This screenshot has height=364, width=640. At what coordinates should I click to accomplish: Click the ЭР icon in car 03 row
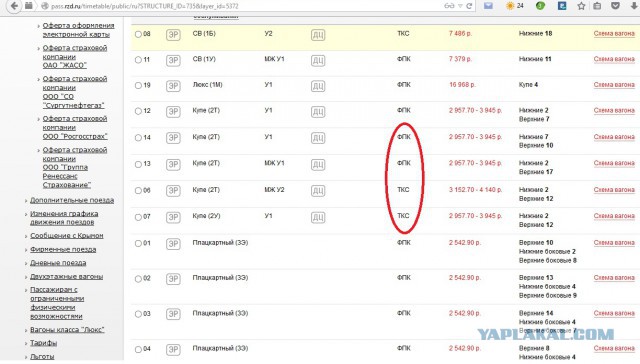[x=173, y=314]
